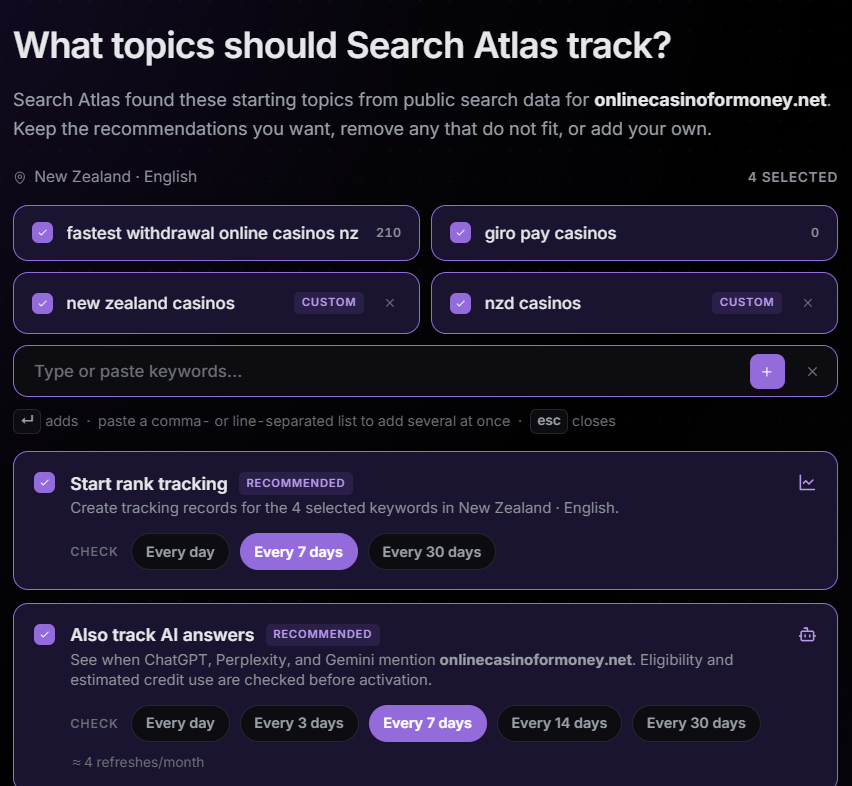This screenshot has width=852, height=786.
Task: Click the 'RECOMMENDED' badge beside Also track AI answers
Action: (322, 634)
